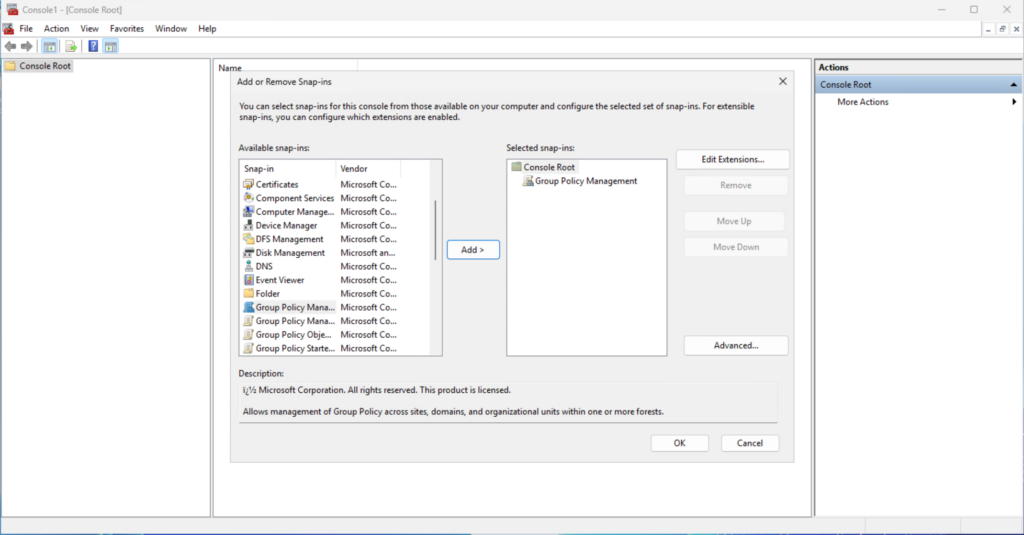1024x535 pixels.
Task: Click the available snap-ins list scrollbar
Action: [436, 230]
